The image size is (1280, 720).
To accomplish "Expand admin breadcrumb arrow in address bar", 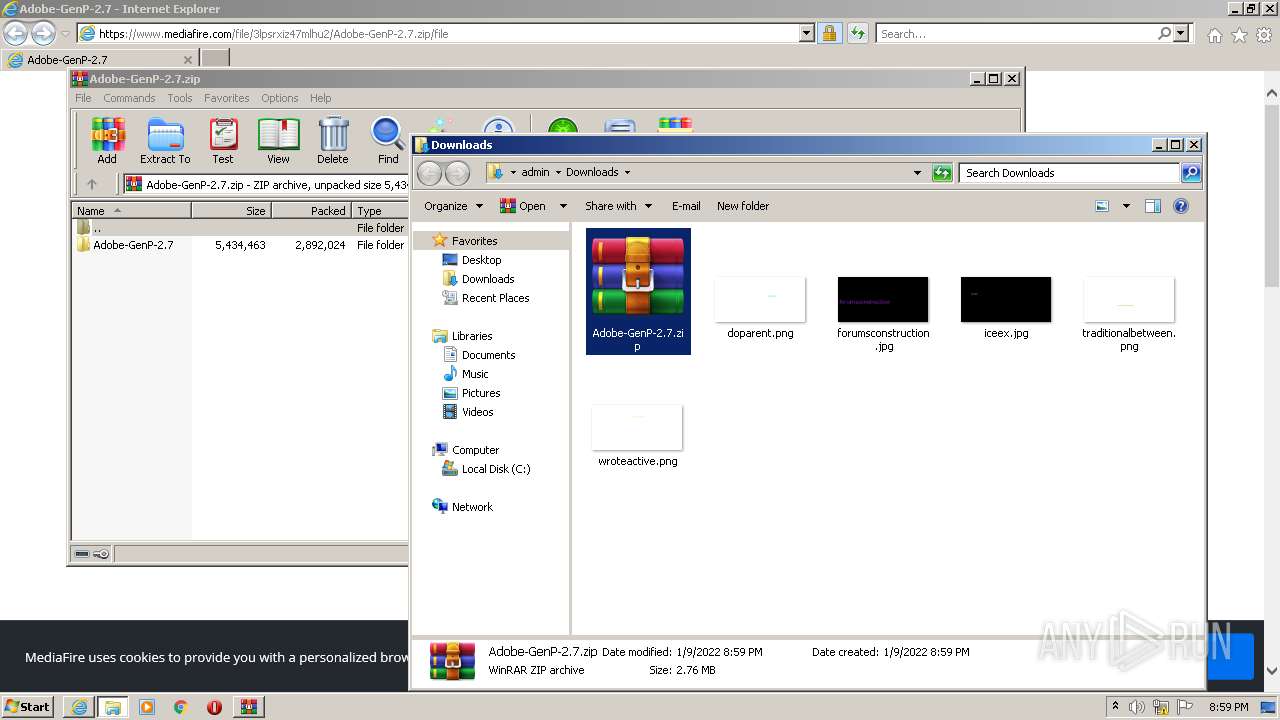I will (558, 172).
